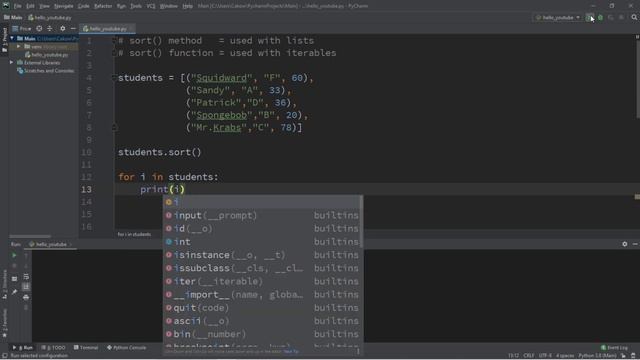
Task: Select Scratches and Consoles in the tree
Action: point(46,71)
